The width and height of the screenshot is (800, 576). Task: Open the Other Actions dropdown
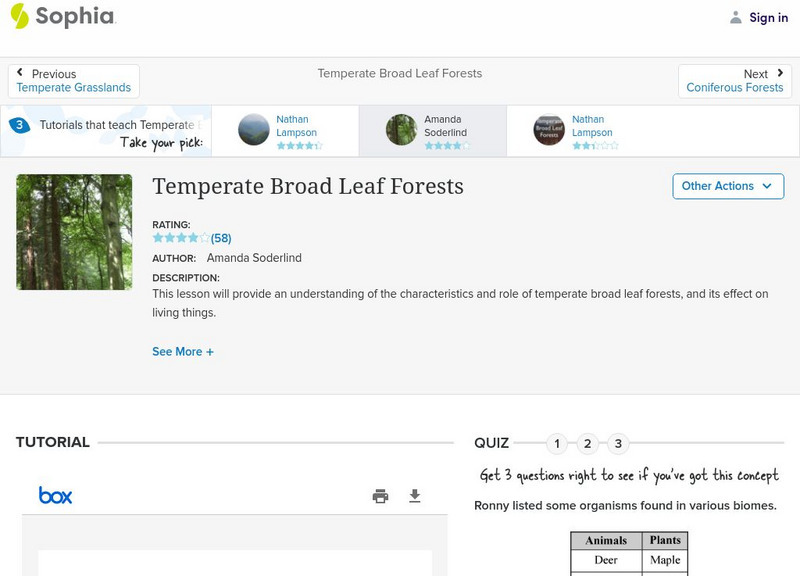point(727,186)
